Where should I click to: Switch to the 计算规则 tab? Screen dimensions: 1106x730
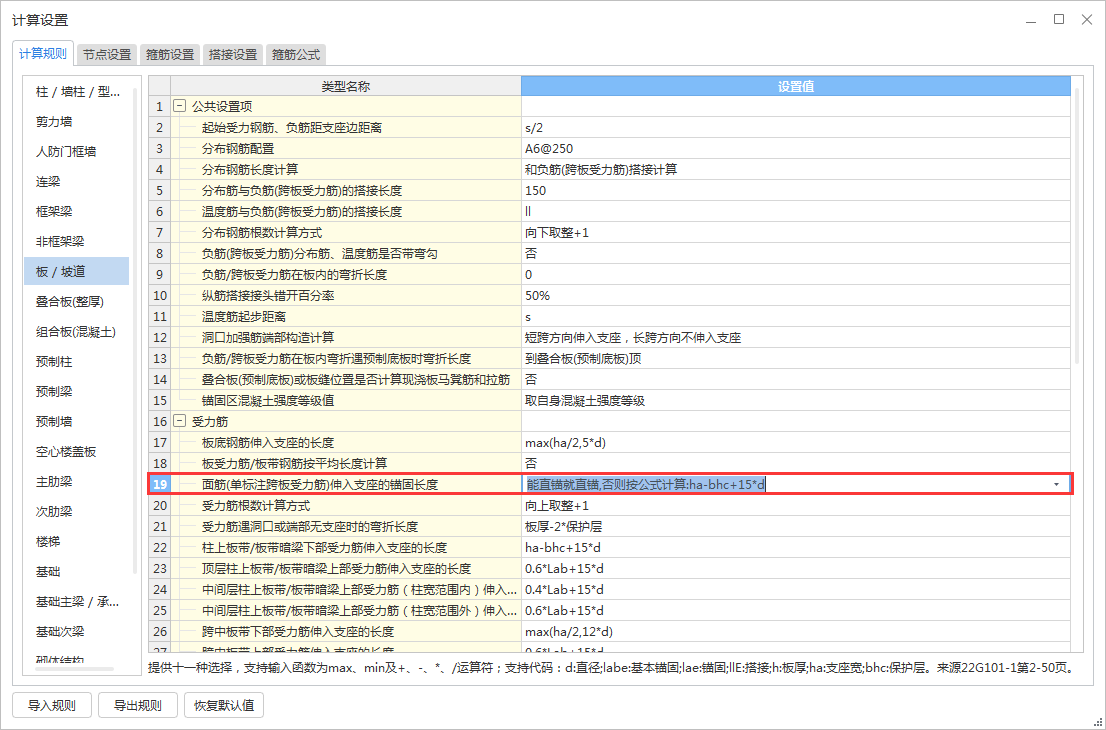tap(42, 54)
